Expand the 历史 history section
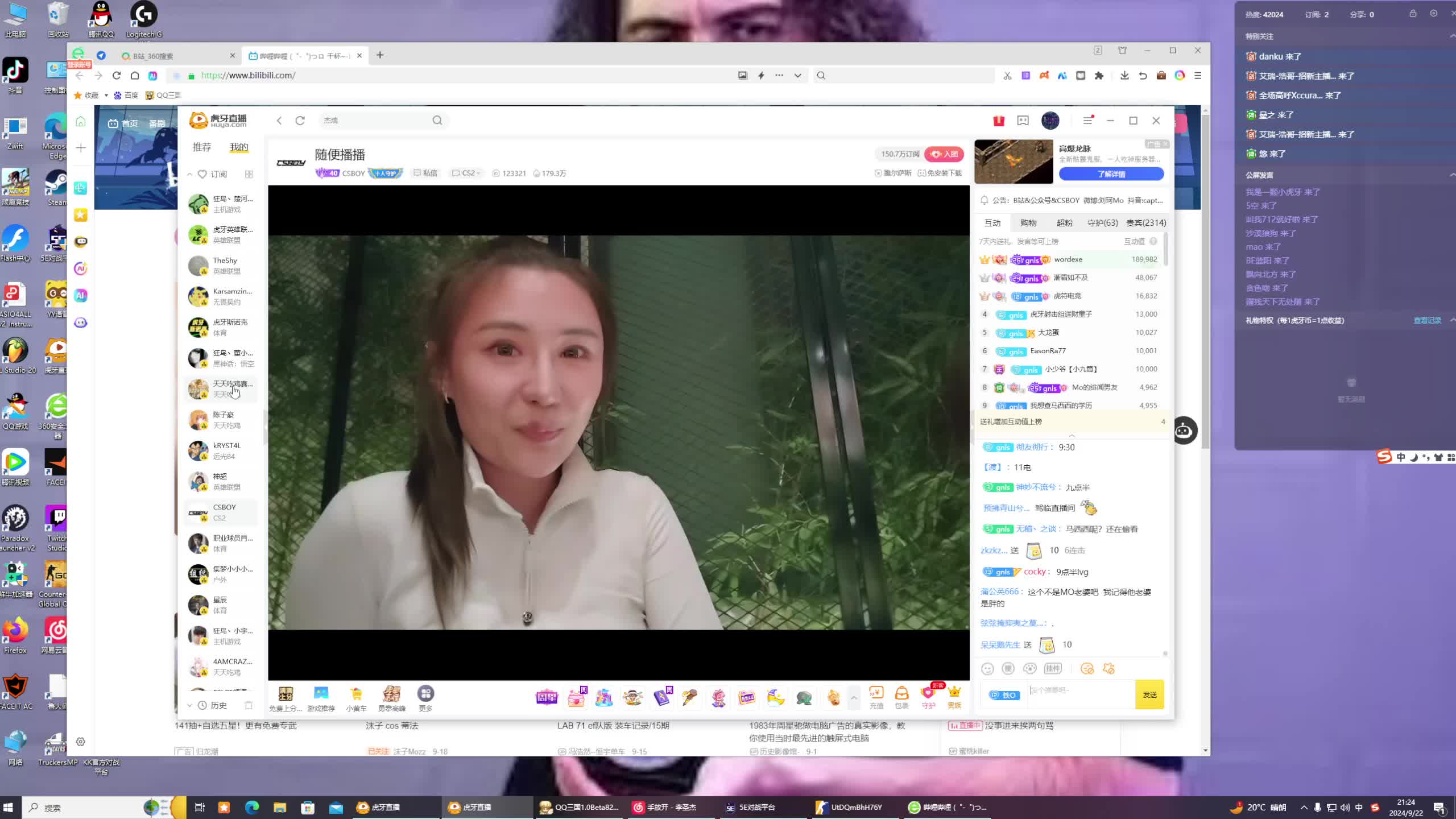Viewport: 1456px width, 819px height. coord(190,705)
